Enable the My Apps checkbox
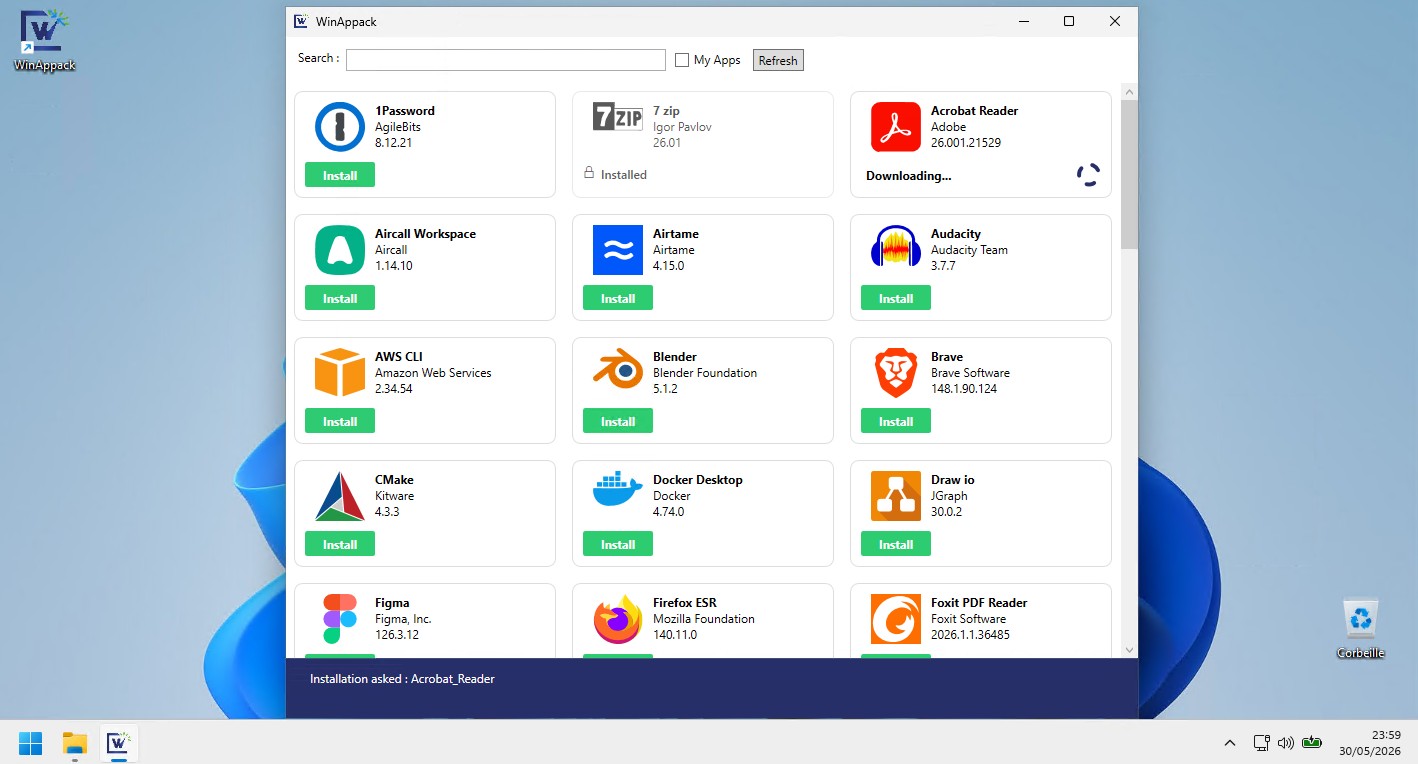1418x764 pixels. [x=682, y=60]
